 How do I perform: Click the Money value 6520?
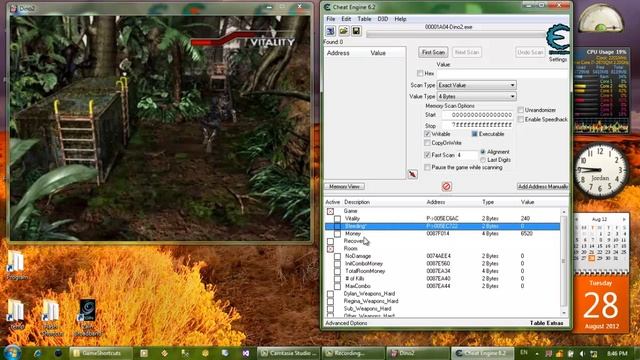527,234
